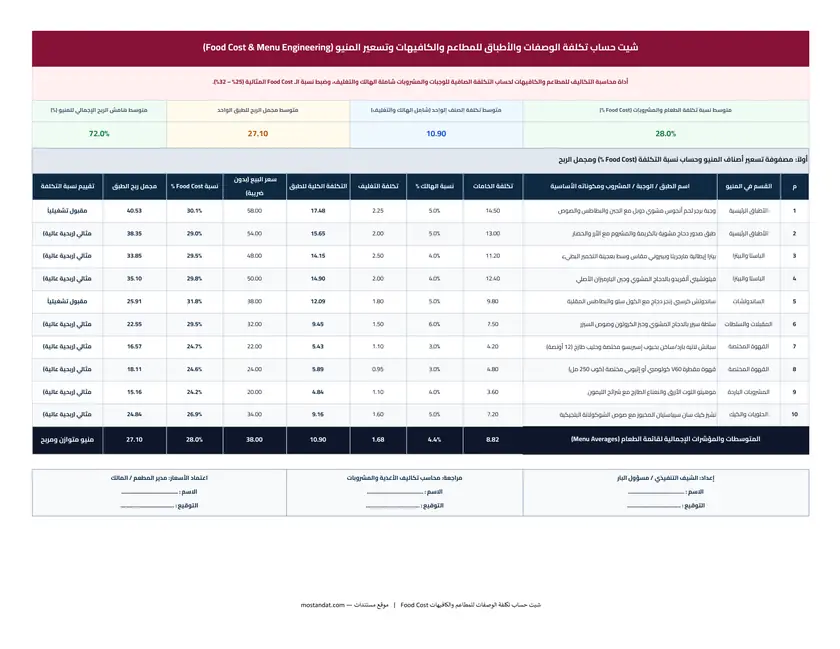Select packaging cost 2.25 in row 1
840x649 pixels.
(x=378, y=211)
